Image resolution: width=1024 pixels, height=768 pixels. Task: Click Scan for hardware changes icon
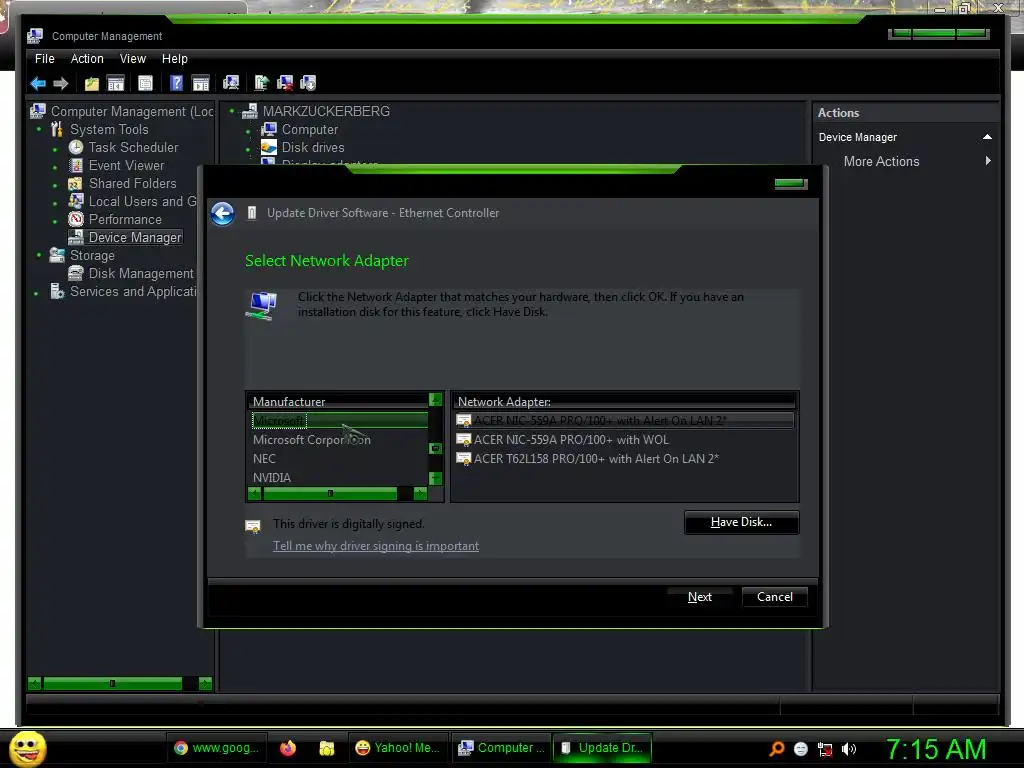point(231,83)
